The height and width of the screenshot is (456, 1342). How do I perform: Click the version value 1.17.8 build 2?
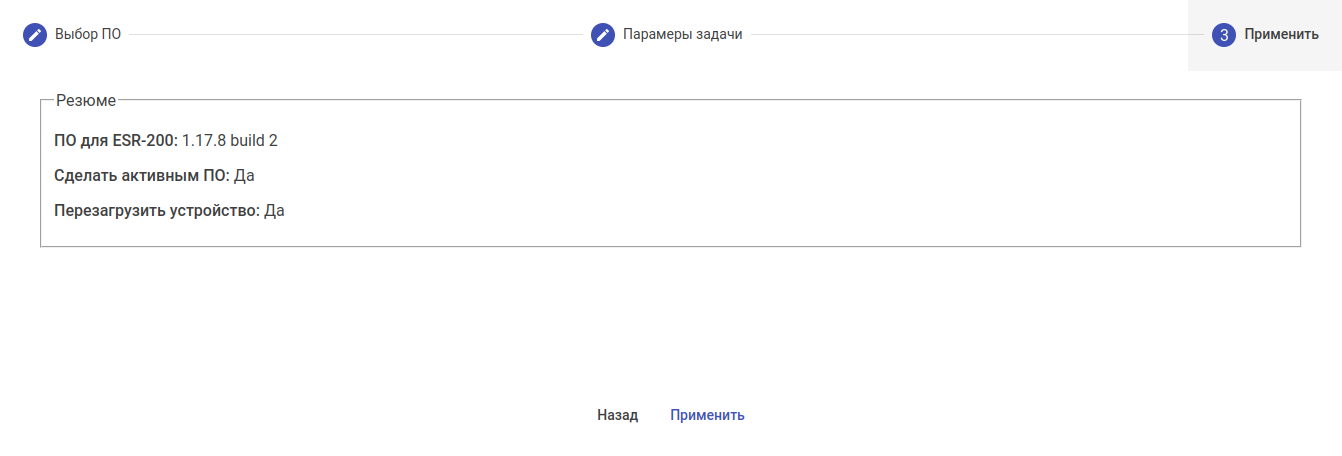click(x=229, y=140)
